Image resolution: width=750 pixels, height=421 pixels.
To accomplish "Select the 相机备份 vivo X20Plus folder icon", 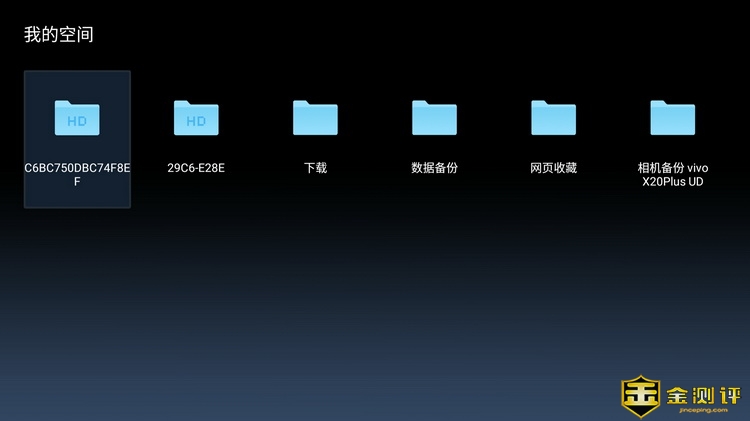I will [672, 117].
